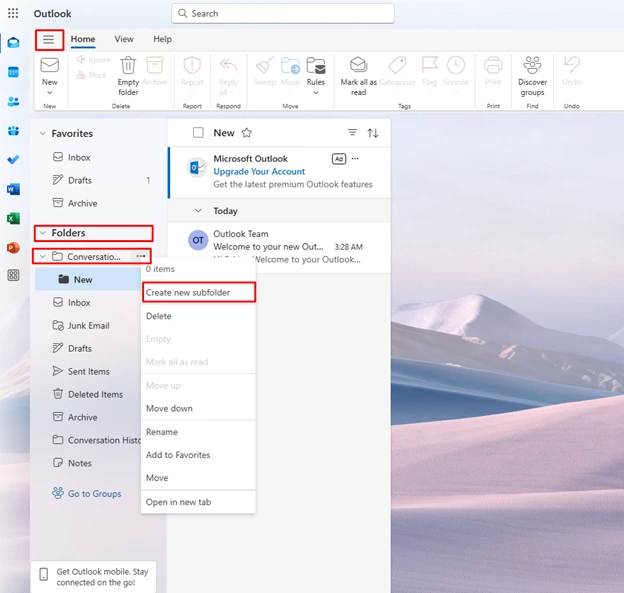The height and width of the screenshot is (593, 624).
Task: Switch to the Help ribbon tab
Action: (162, 39)
